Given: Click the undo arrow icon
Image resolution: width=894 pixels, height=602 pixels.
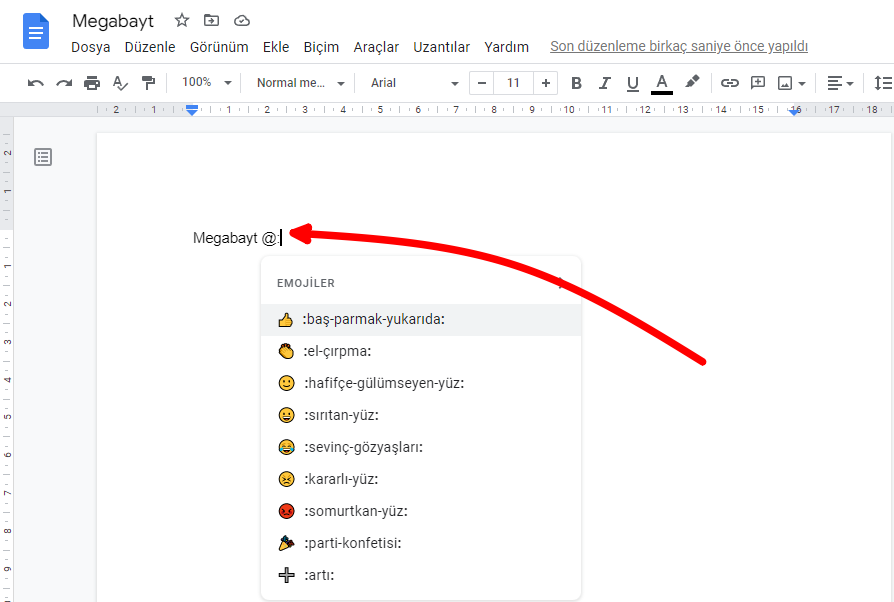Looking at the screenshot, I should [36, 83].
